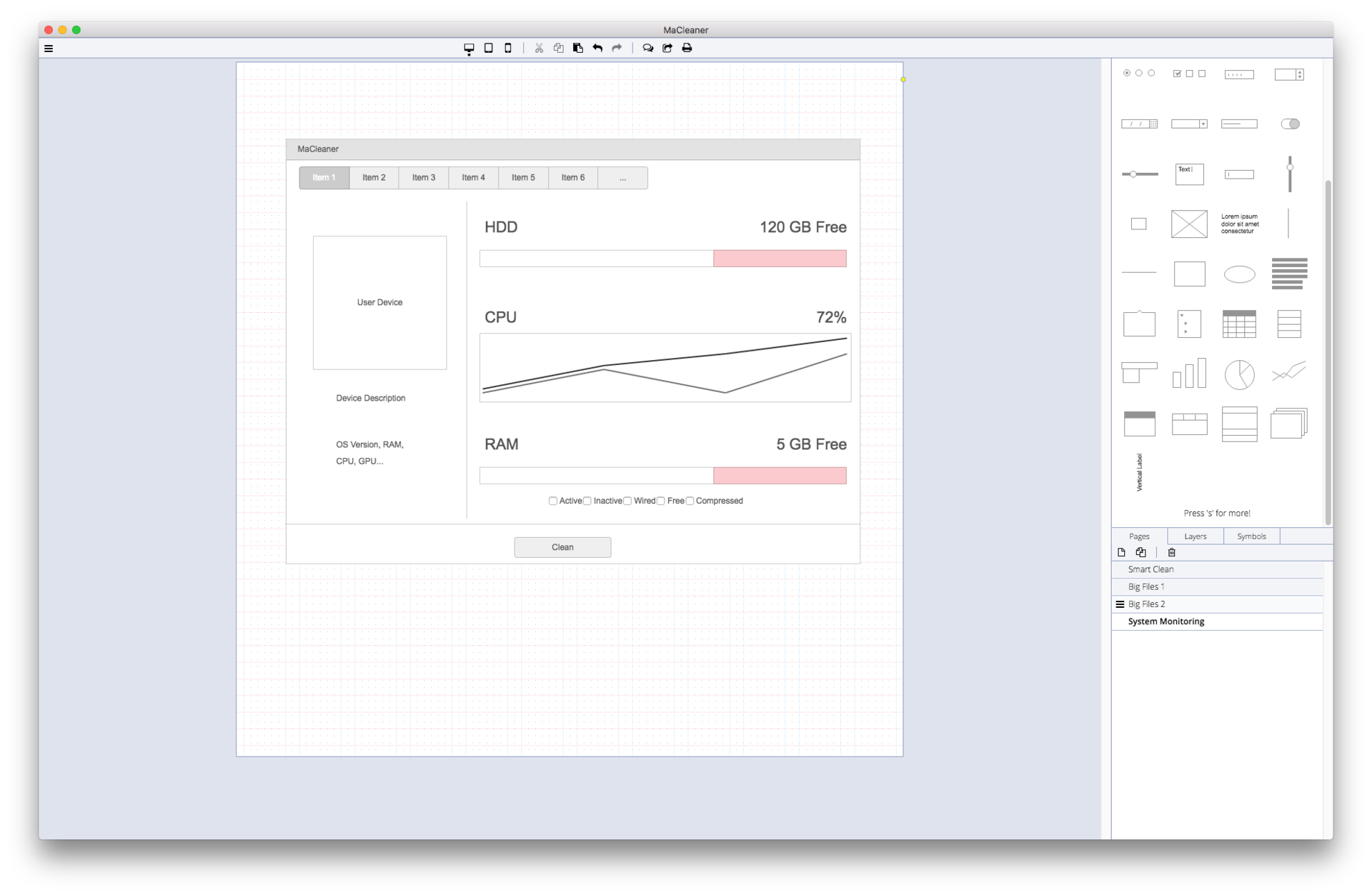Click the paste toolbar icon
The height and width of the screenshot is (895, 1372).
(578, 48)
